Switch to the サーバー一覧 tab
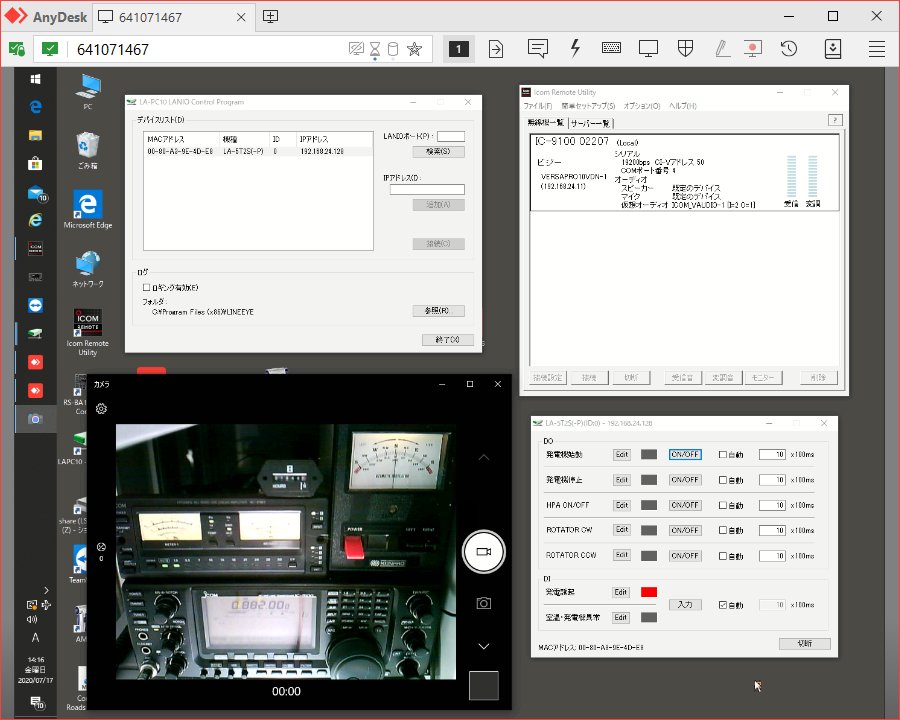The image size is (900, 720). 590,122
